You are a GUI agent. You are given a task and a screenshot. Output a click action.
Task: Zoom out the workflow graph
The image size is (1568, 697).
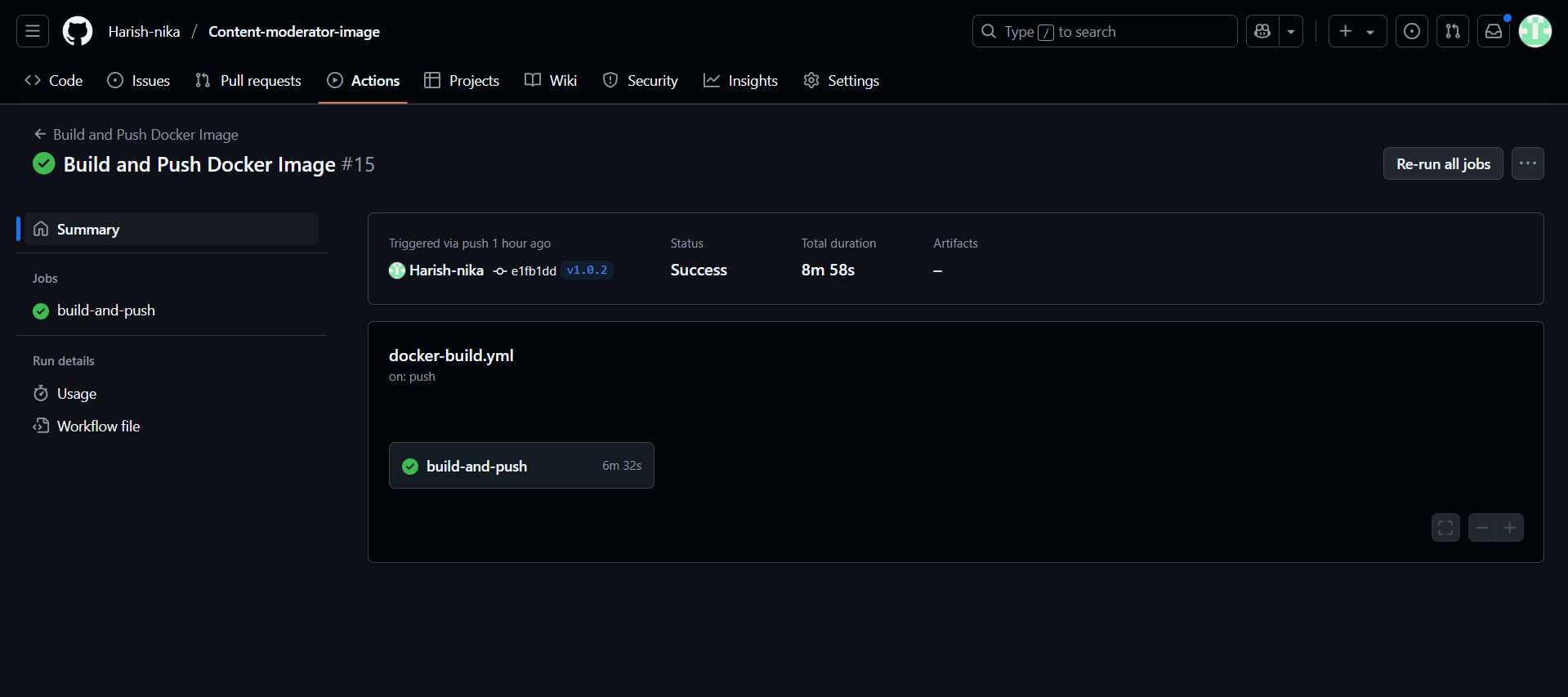[1482, 528]
